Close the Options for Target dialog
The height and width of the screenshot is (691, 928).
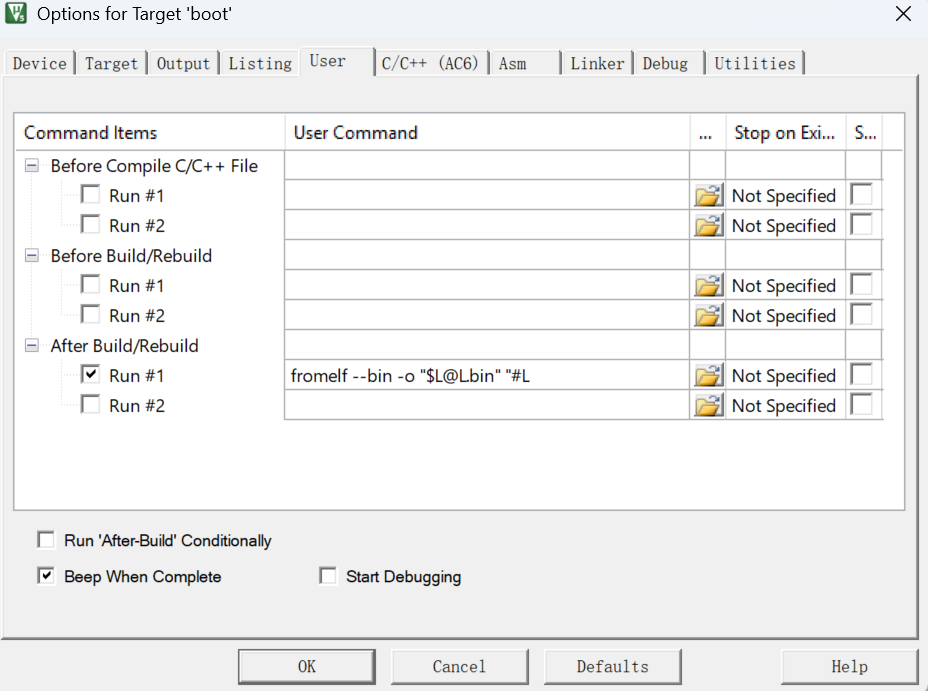coord(903,14)
